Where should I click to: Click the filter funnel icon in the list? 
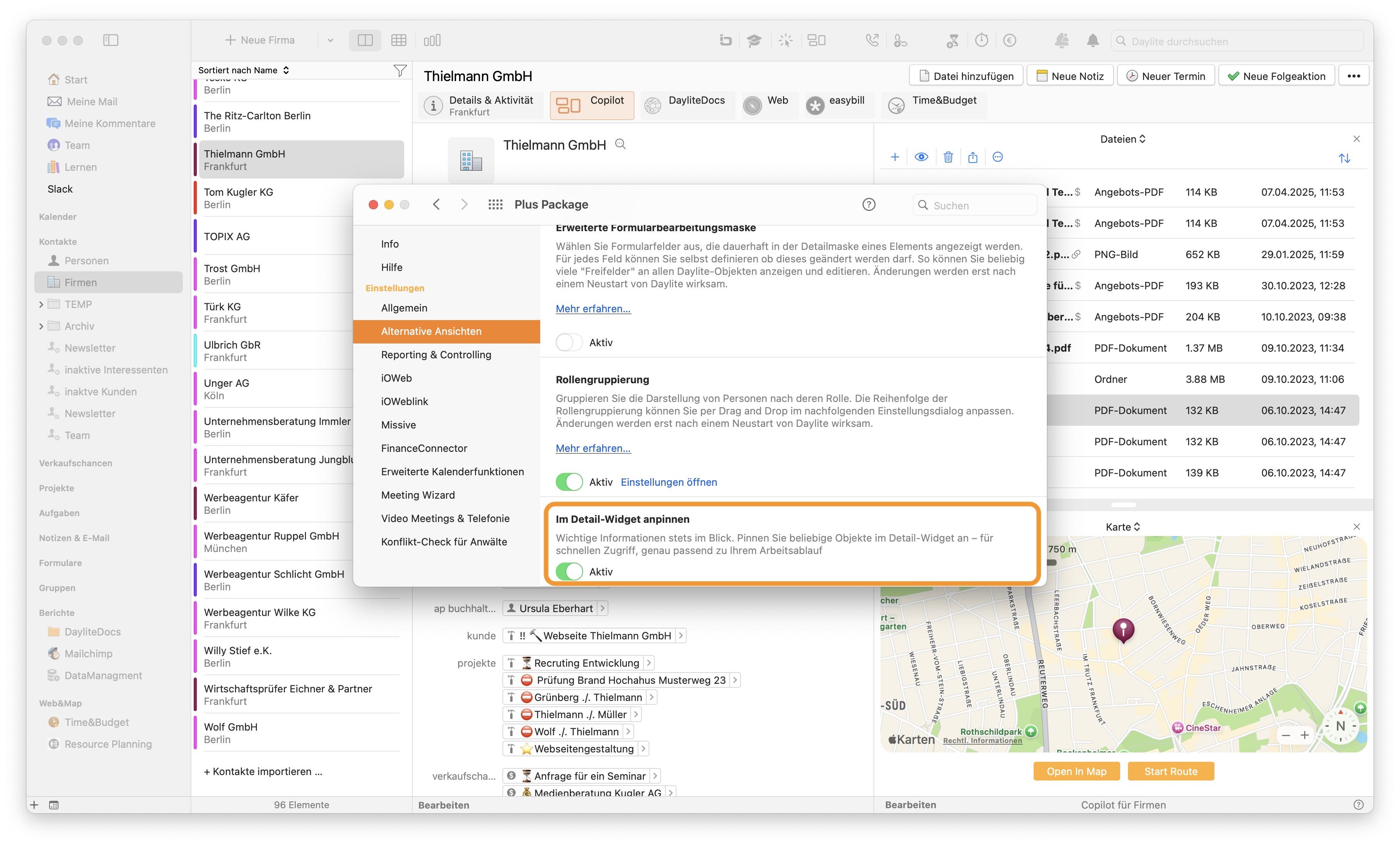(400, 71)
